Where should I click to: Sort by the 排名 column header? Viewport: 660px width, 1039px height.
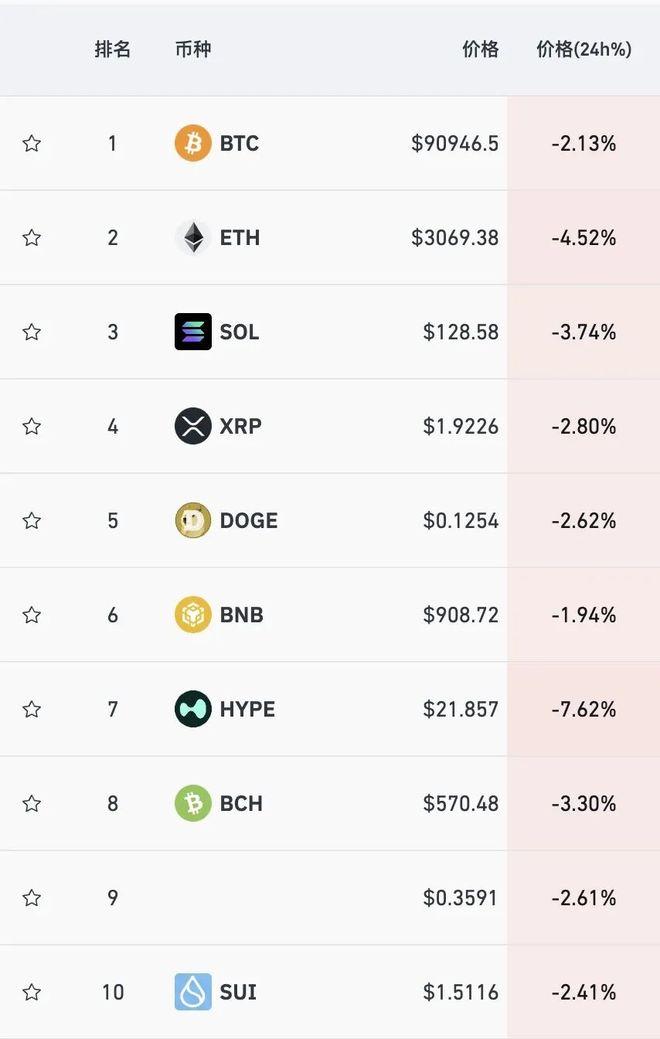pyautogui.click(x=112, y=49)
